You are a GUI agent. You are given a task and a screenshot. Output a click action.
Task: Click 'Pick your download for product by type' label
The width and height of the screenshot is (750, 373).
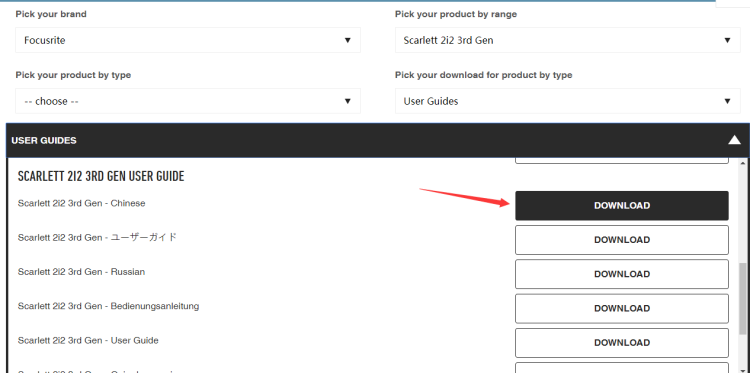484,75
